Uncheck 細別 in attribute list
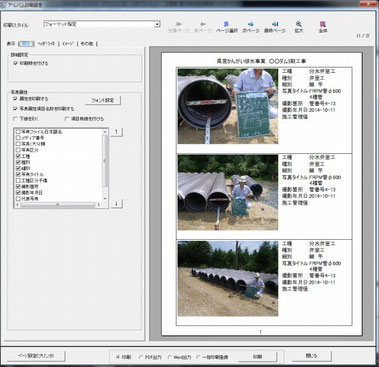 click(18, 168)
